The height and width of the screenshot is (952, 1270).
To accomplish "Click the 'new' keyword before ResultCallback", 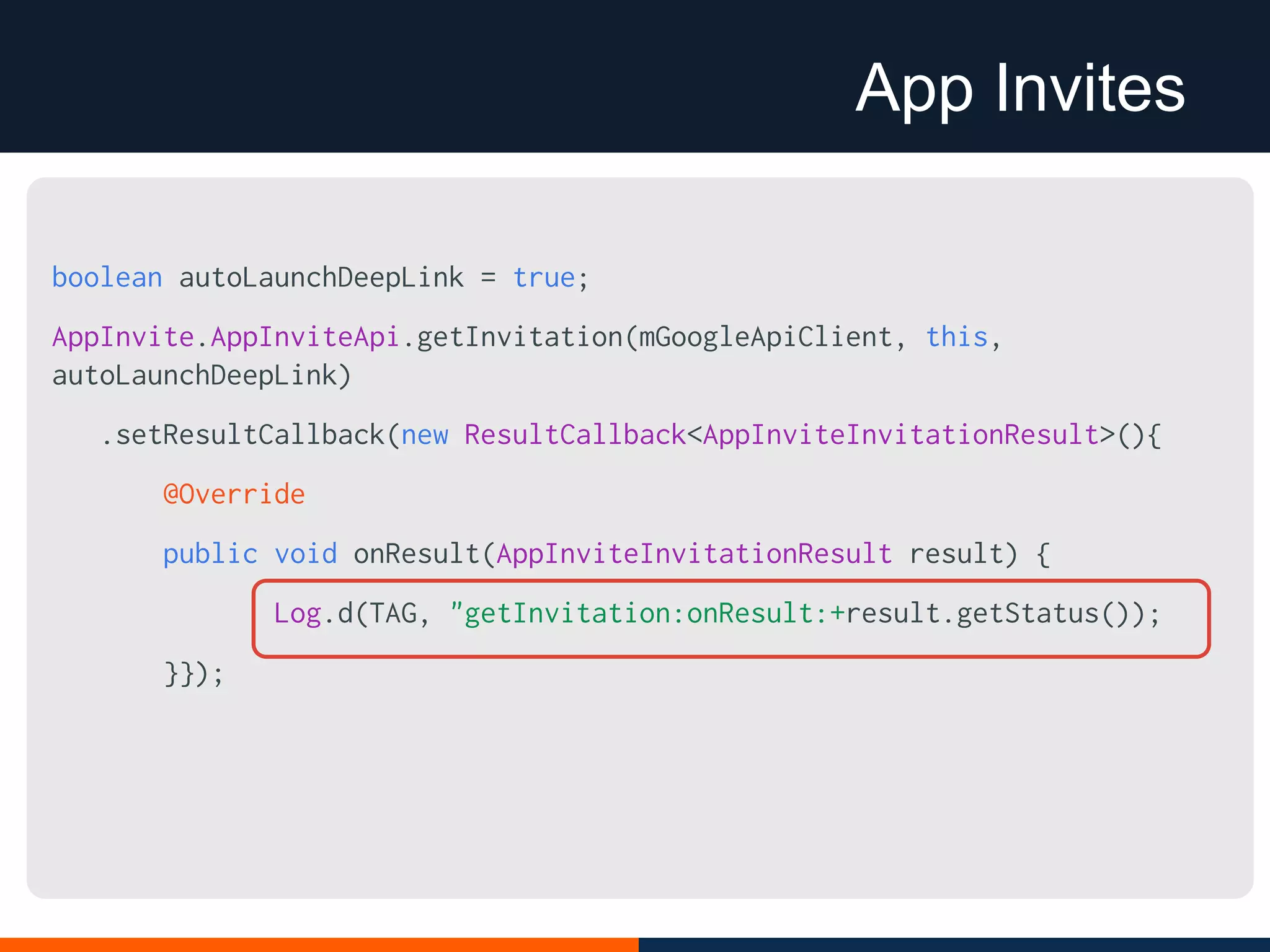I will pyautogui.click(x=425, y=436).
